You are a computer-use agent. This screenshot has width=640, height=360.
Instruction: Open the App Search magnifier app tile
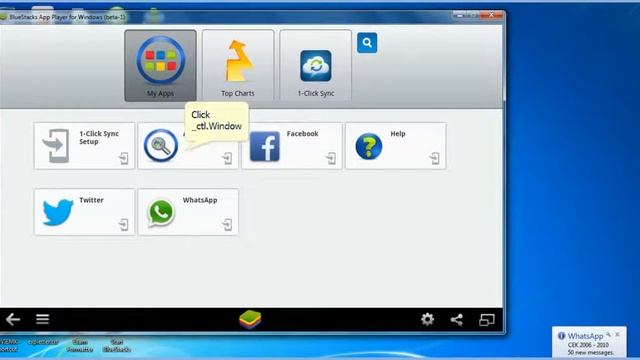point(188,146)
